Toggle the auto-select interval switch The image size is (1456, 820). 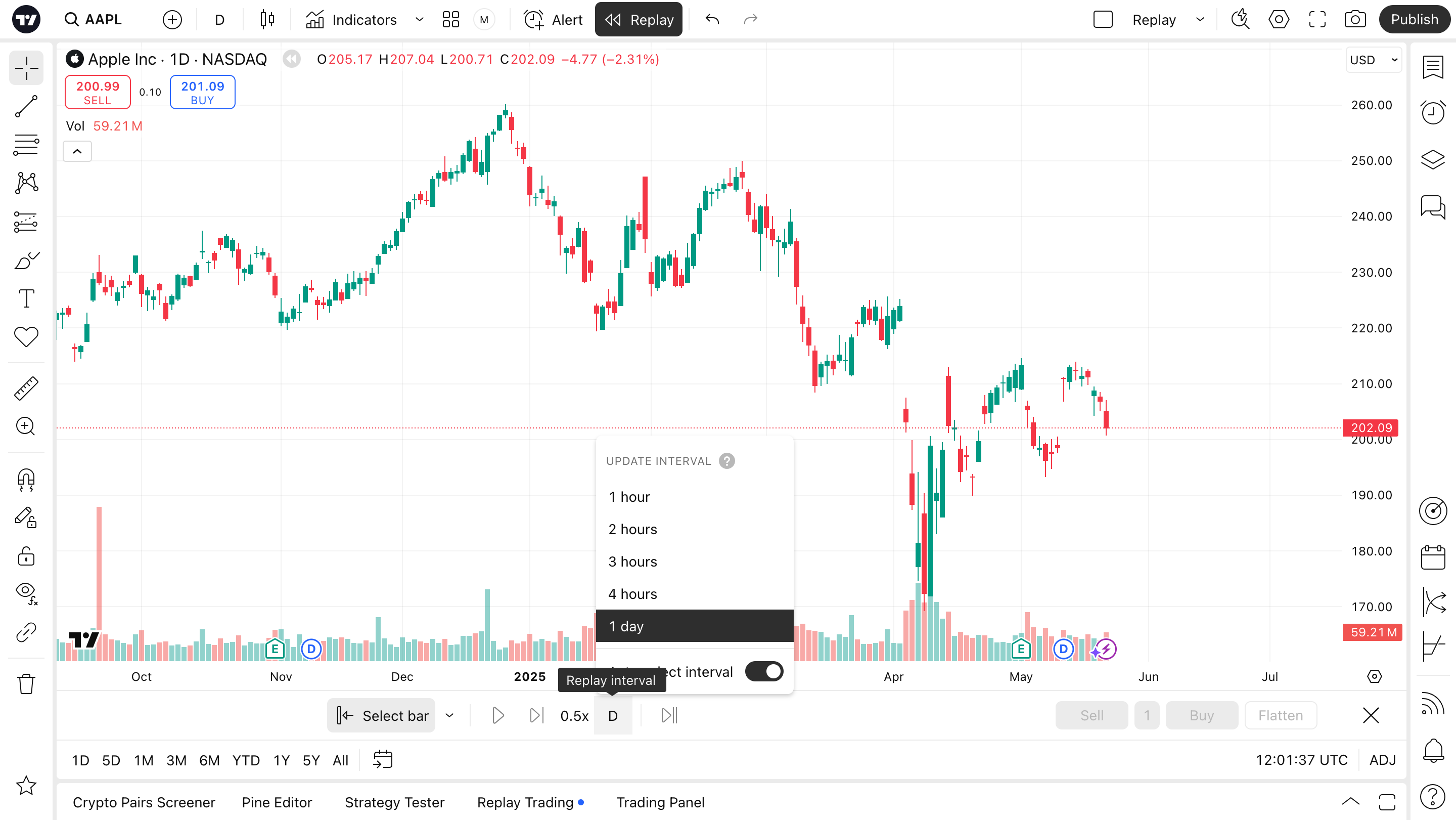pos(763,671)
